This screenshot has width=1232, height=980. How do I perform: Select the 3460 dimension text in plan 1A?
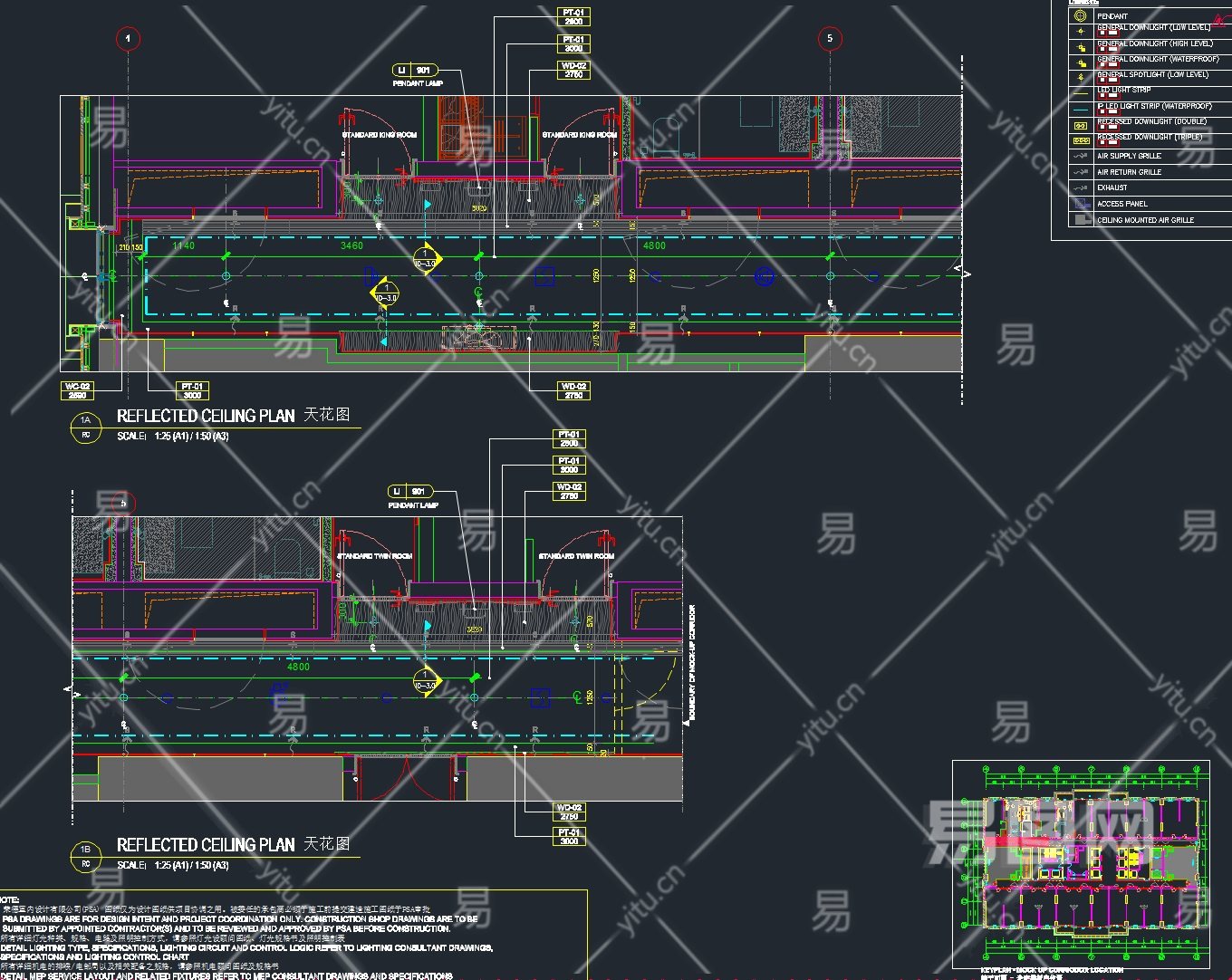coord(351,245)
